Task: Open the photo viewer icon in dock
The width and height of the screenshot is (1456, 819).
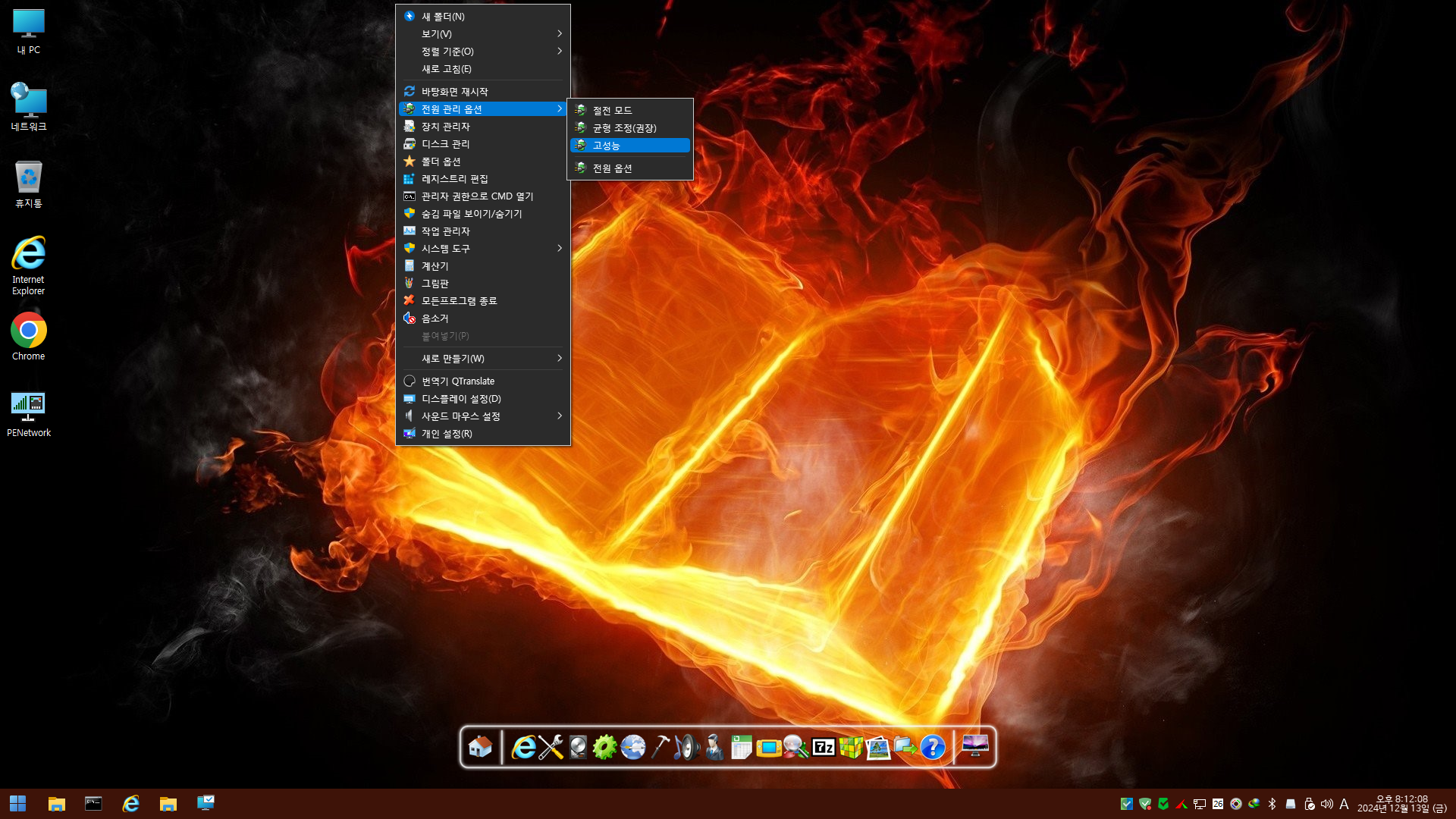Action: pyautogui.click(x=878, y=747)
